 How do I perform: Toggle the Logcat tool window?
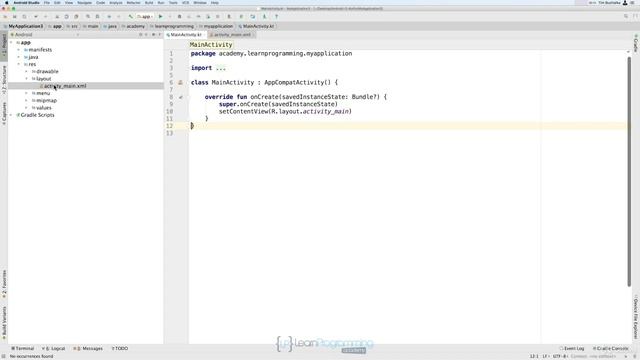point(53,349)
